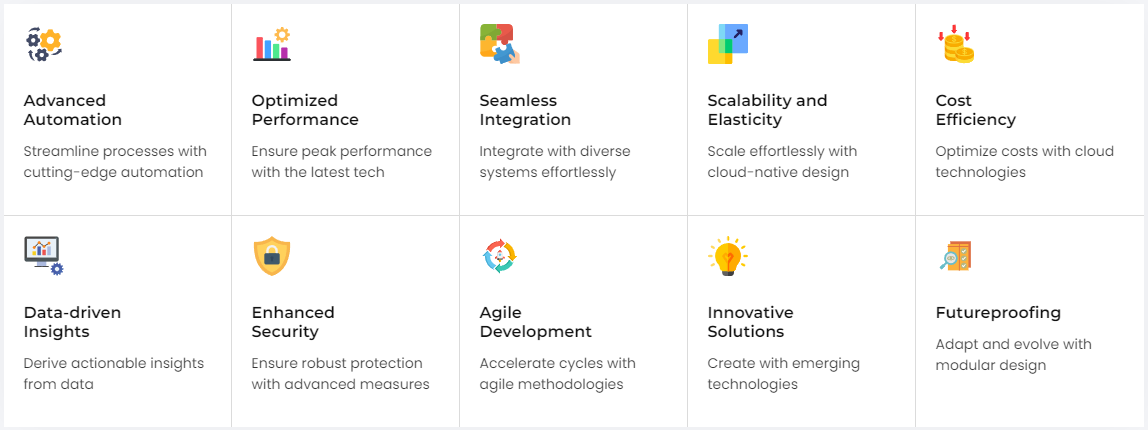
Task: Open the Optimized Performance heading
Action: (x=305, y=110)
